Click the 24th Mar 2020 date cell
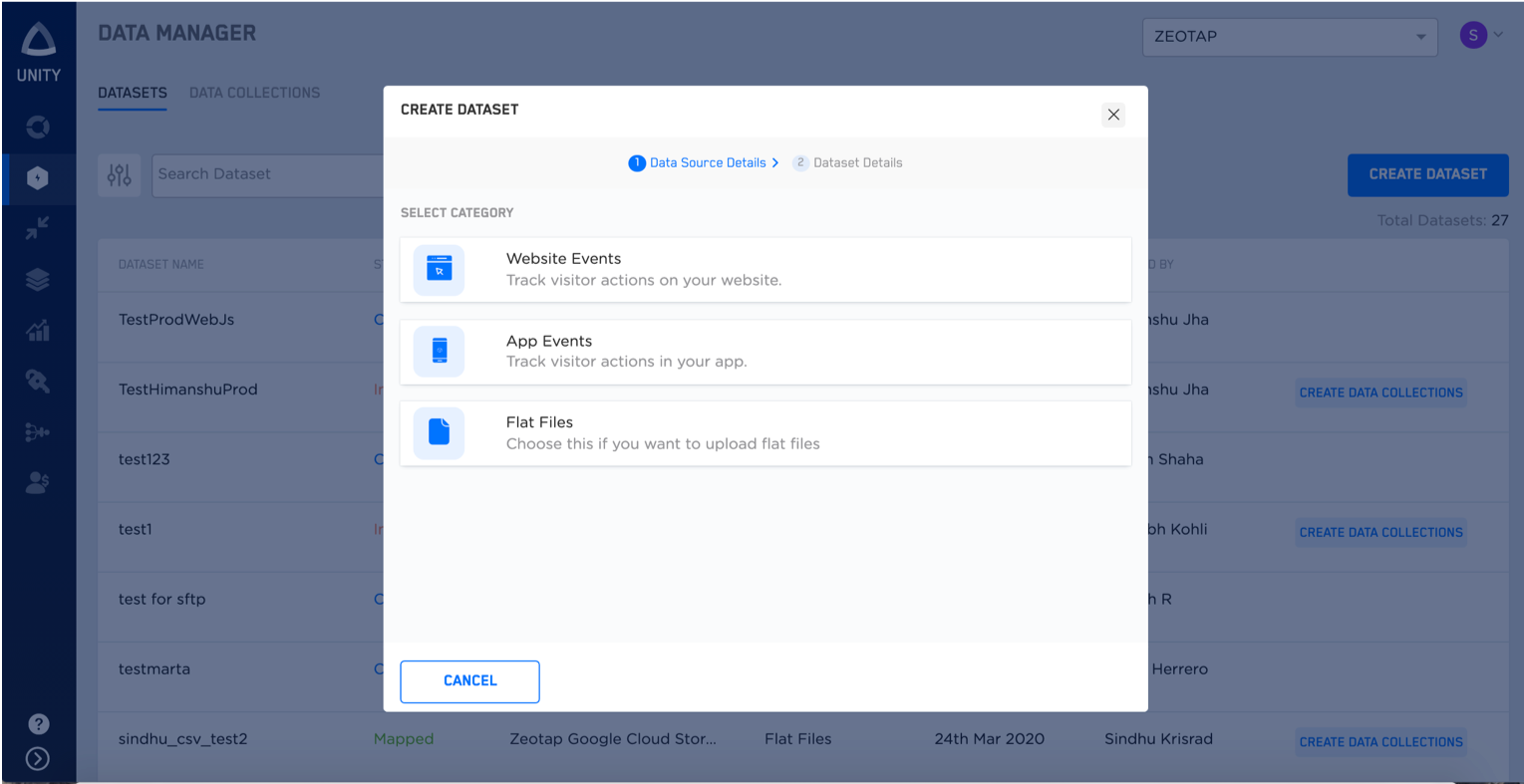 coord(990,739)
